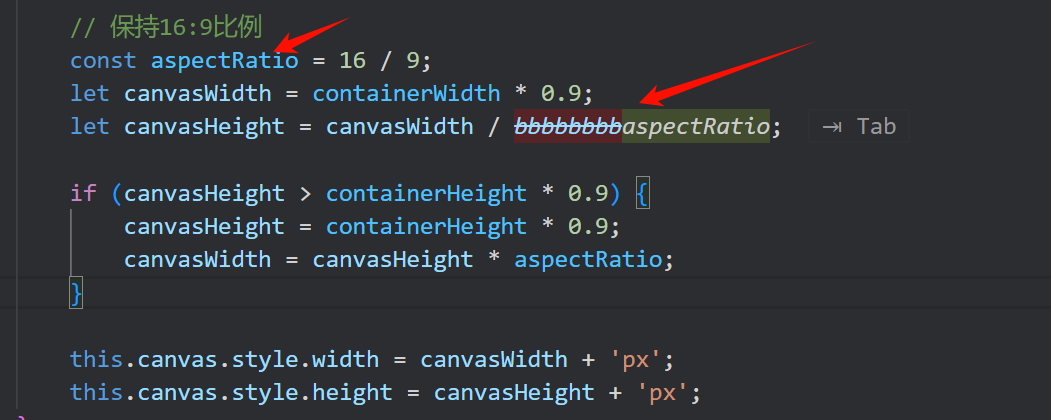Image resolution: width=1051 pixels, height=420 pixels.
Task: Click the comment line about the 16:9 ratio
Action: click(x=166, y=27)
